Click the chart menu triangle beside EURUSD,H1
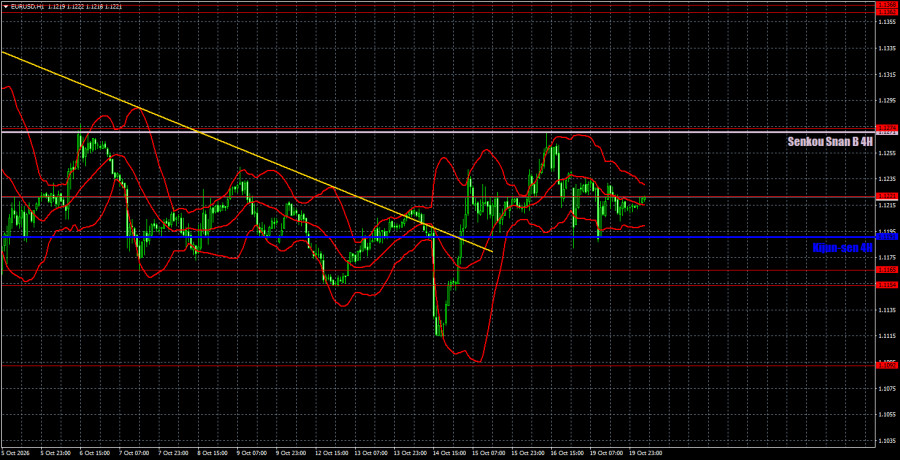The image size is (900, 460). click(x=5, y=5)
